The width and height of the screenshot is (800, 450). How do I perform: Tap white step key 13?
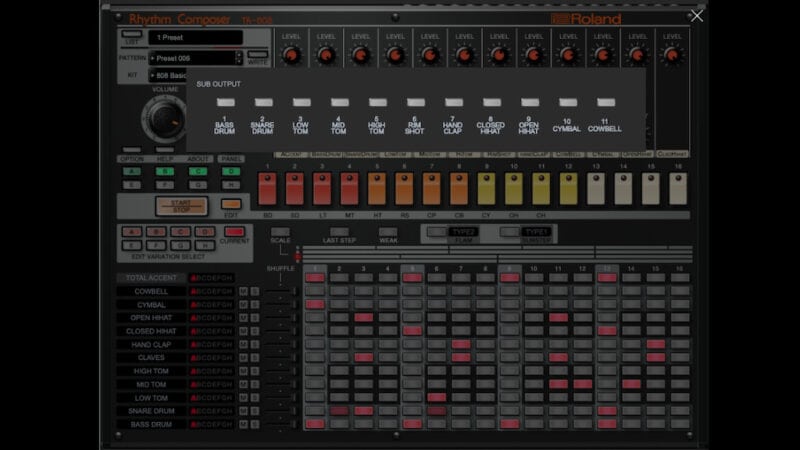coord(596,188)
